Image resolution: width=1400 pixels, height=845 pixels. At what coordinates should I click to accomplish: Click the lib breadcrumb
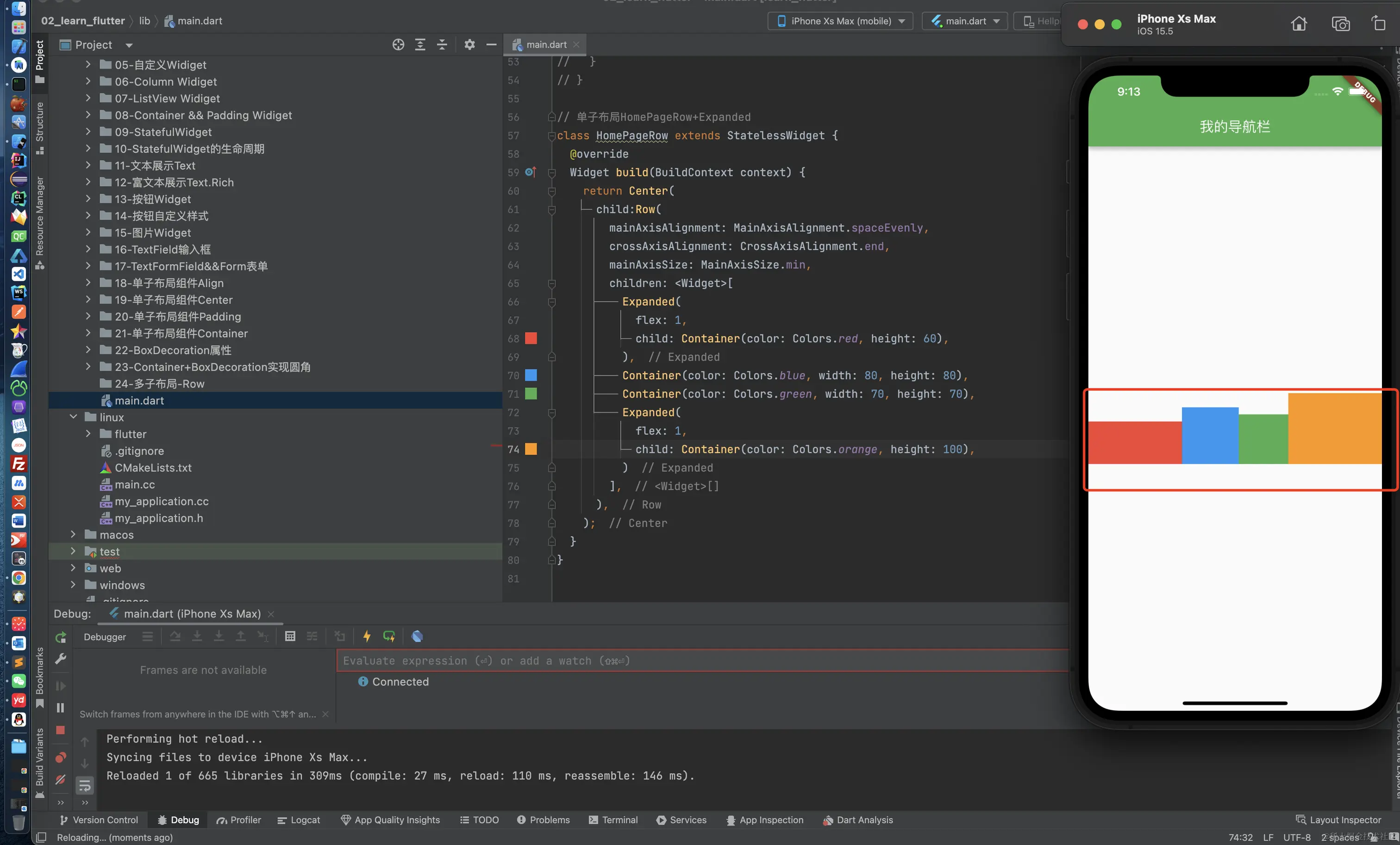145,21
